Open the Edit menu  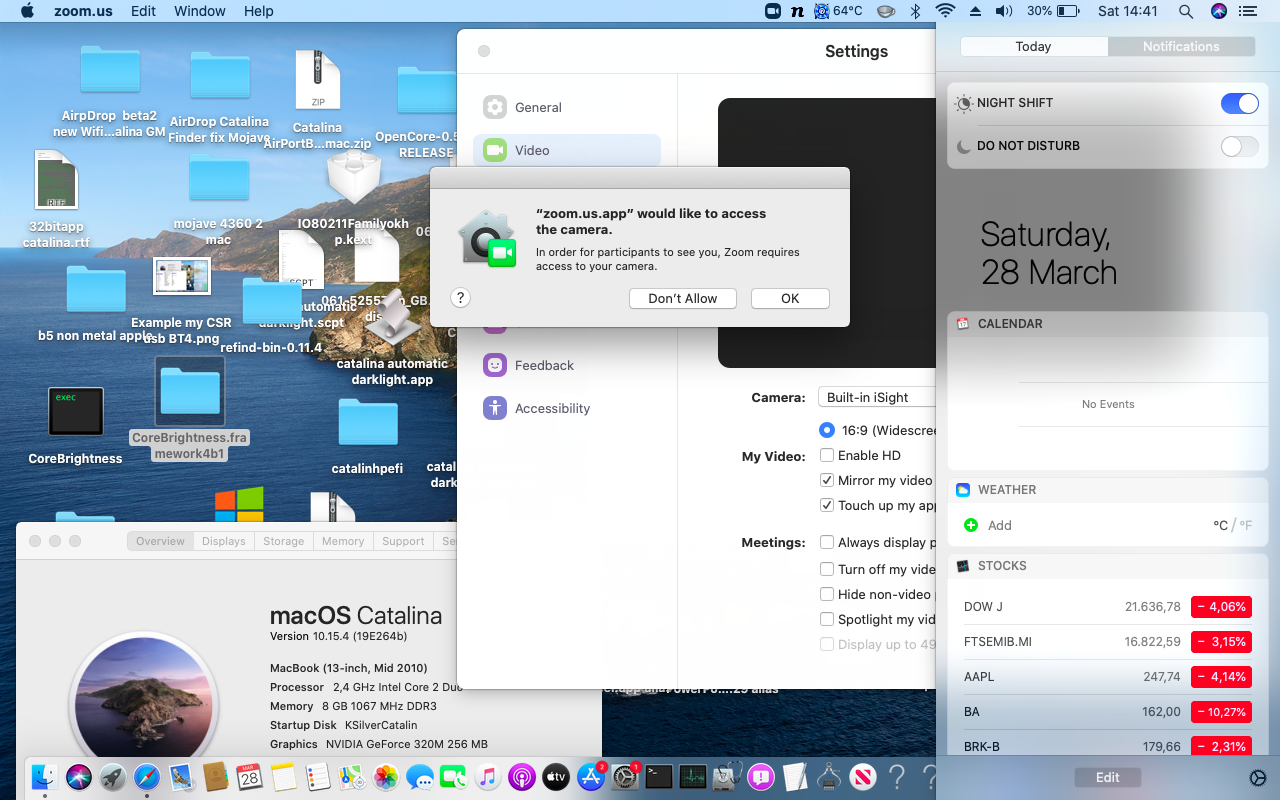pyautogui.click(x=144, y=11)
